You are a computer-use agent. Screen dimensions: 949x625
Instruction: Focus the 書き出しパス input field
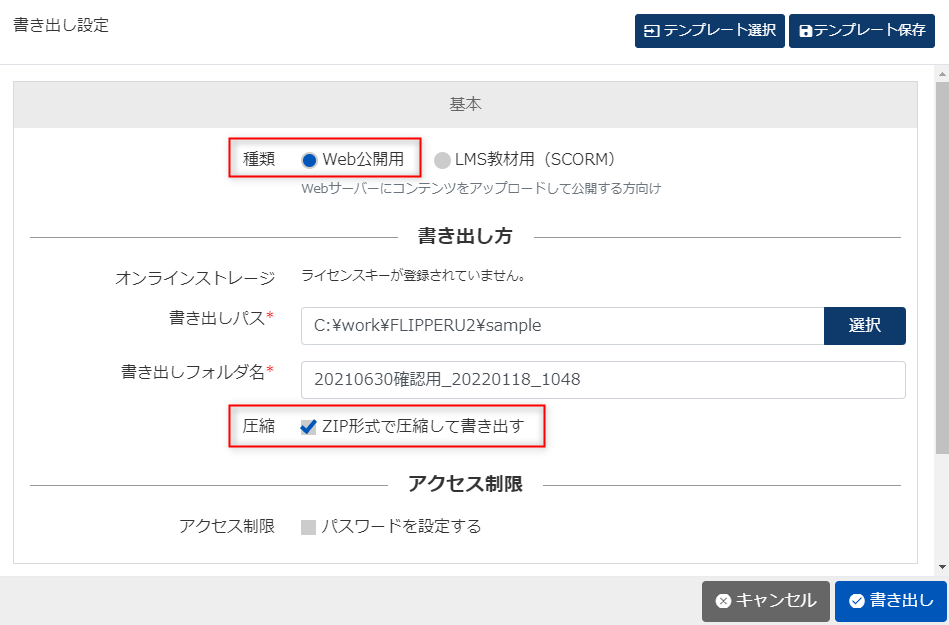(x=562, y=325)
